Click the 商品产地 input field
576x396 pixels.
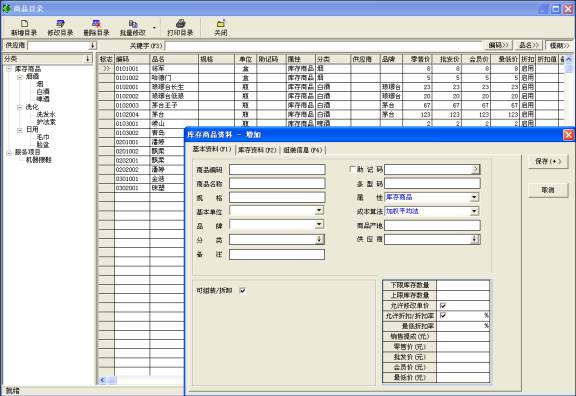[x=432, y=226]
